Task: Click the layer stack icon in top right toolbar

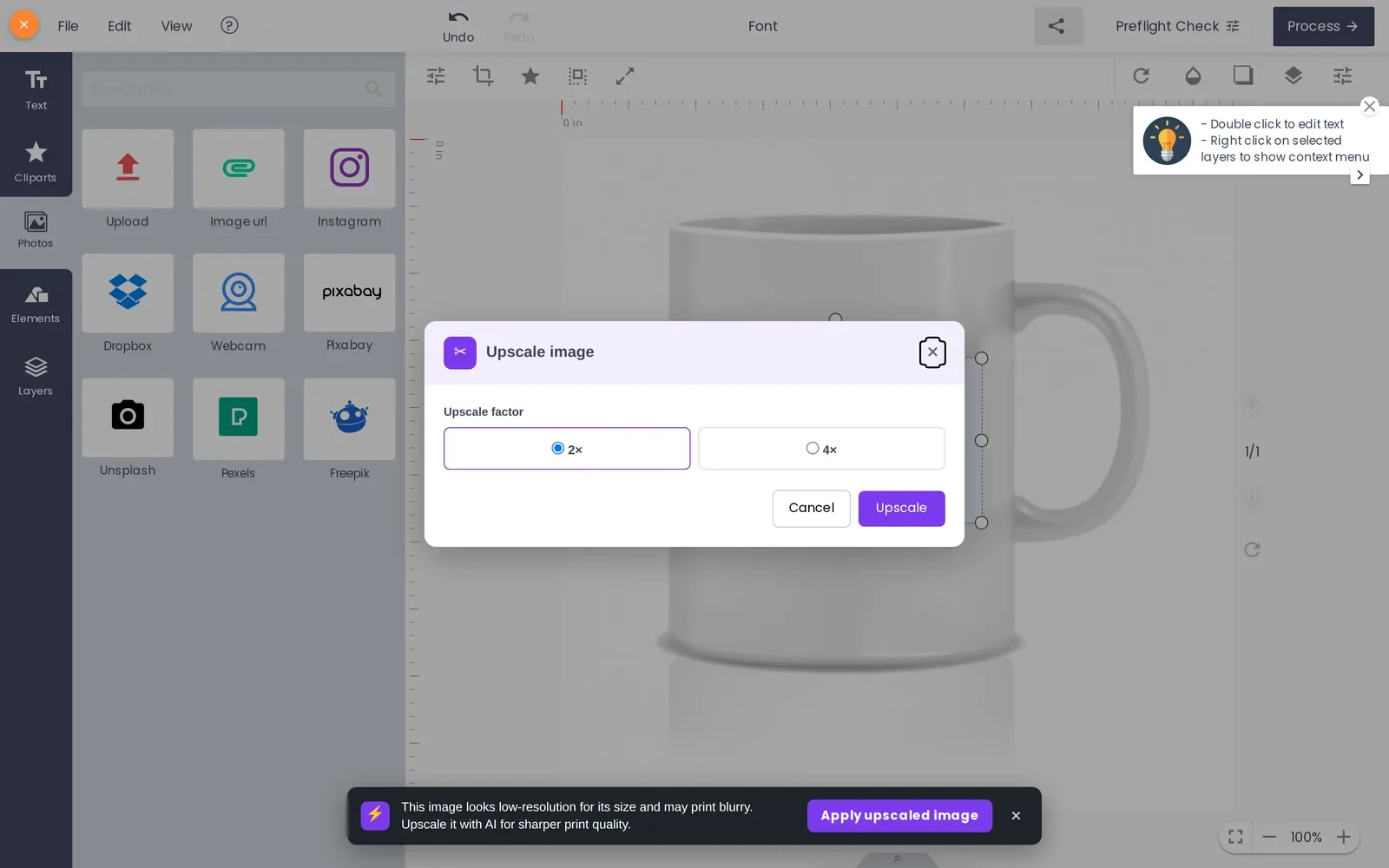Action: point(1294,76)
